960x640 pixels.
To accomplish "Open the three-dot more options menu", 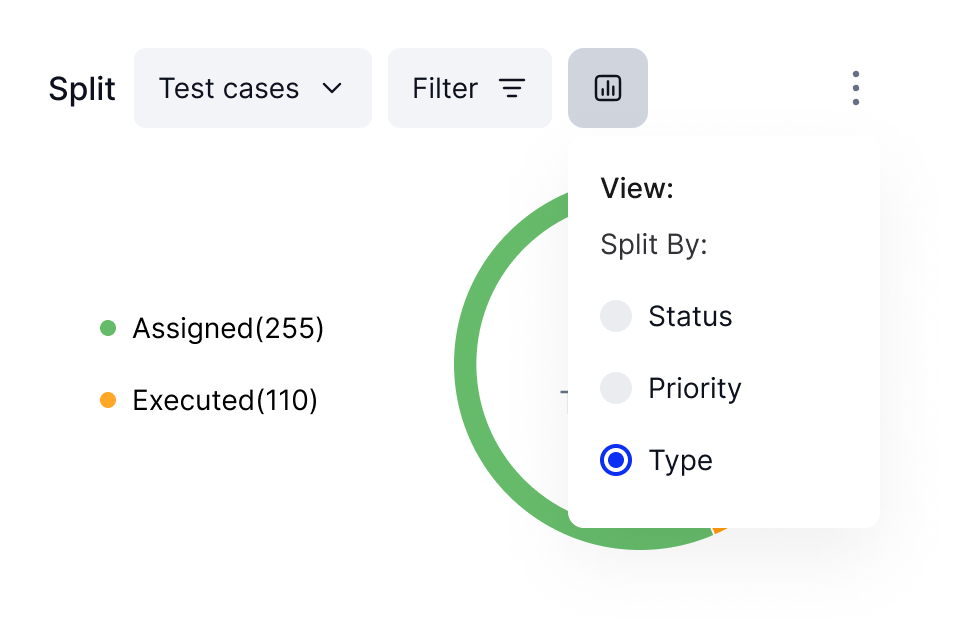I will (x=855, y=88).
